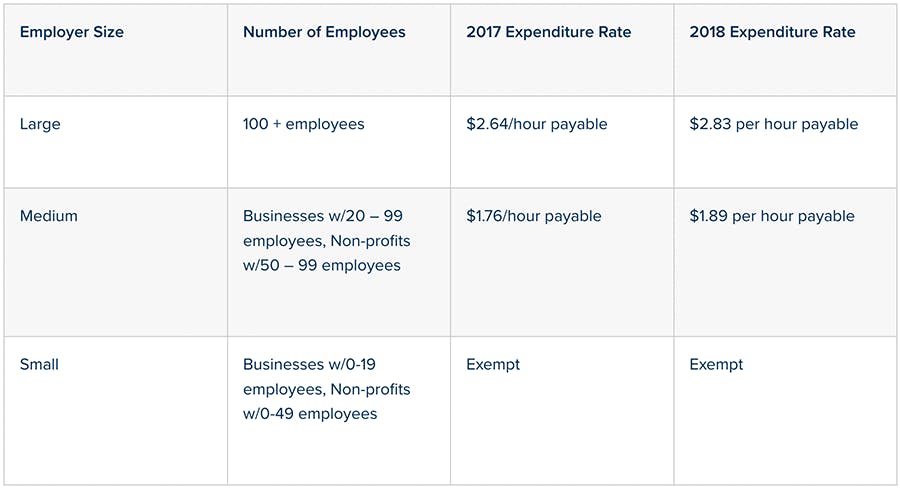Select the 100 + employees cell
Image resolution: width=900 pixels, height=490 pixels.
coord(304,125)
